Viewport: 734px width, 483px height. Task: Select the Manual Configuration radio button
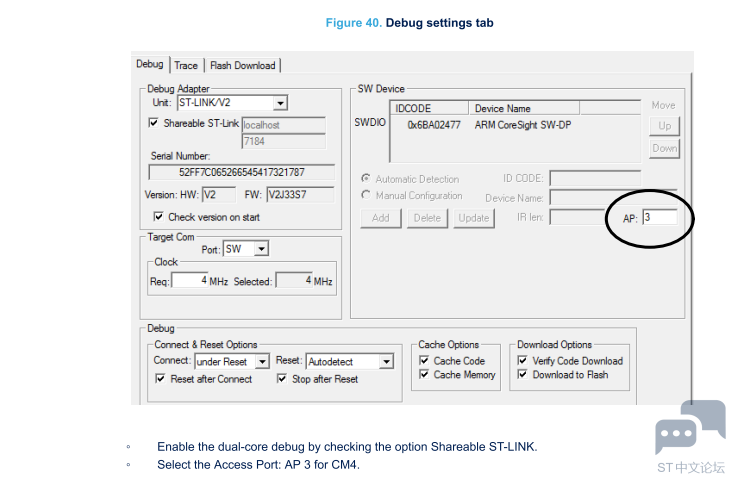(x=366, y=195)
